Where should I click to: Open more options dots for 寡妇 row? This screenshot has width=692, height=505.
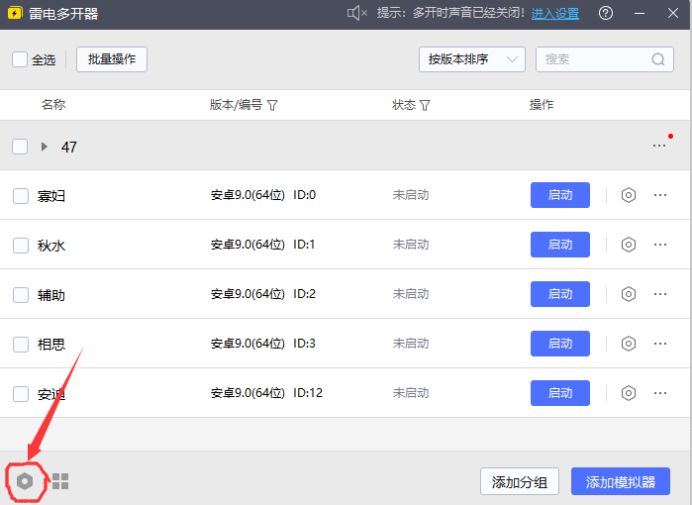tap(660, 195)
